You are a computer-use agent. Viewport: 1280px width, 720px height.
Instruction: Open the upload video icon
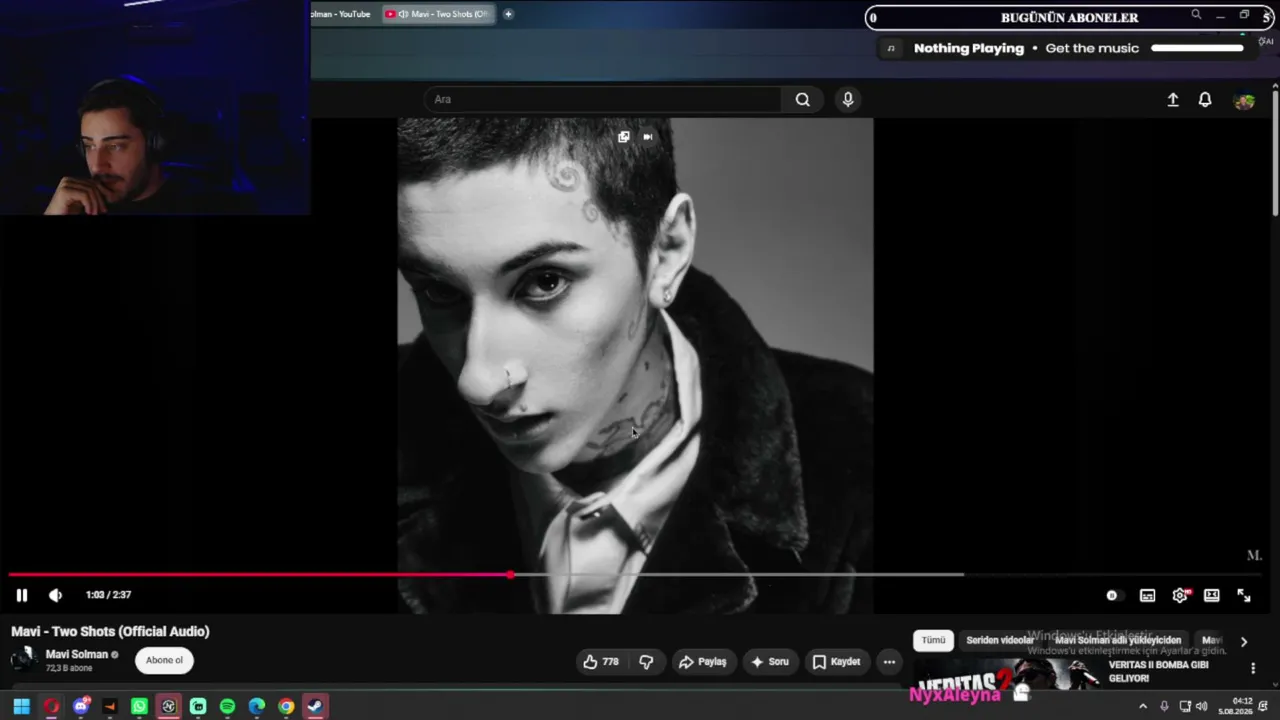click(x=1173, y=100)
